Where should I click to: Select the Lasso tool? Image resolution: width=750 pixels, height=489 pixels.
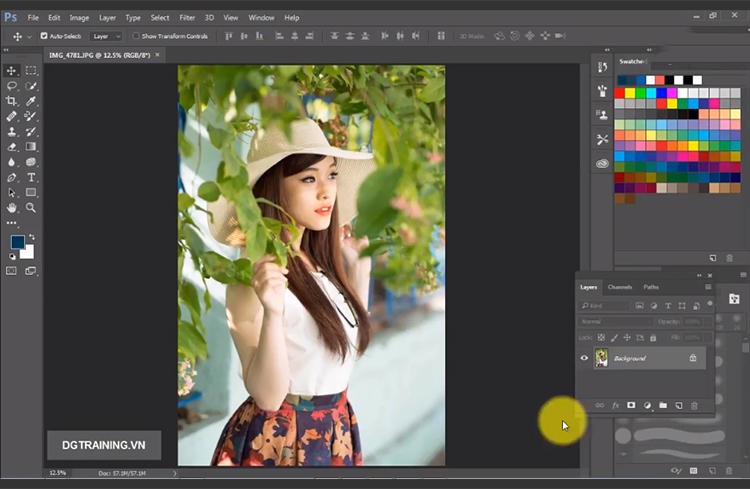tap(12, 86)
